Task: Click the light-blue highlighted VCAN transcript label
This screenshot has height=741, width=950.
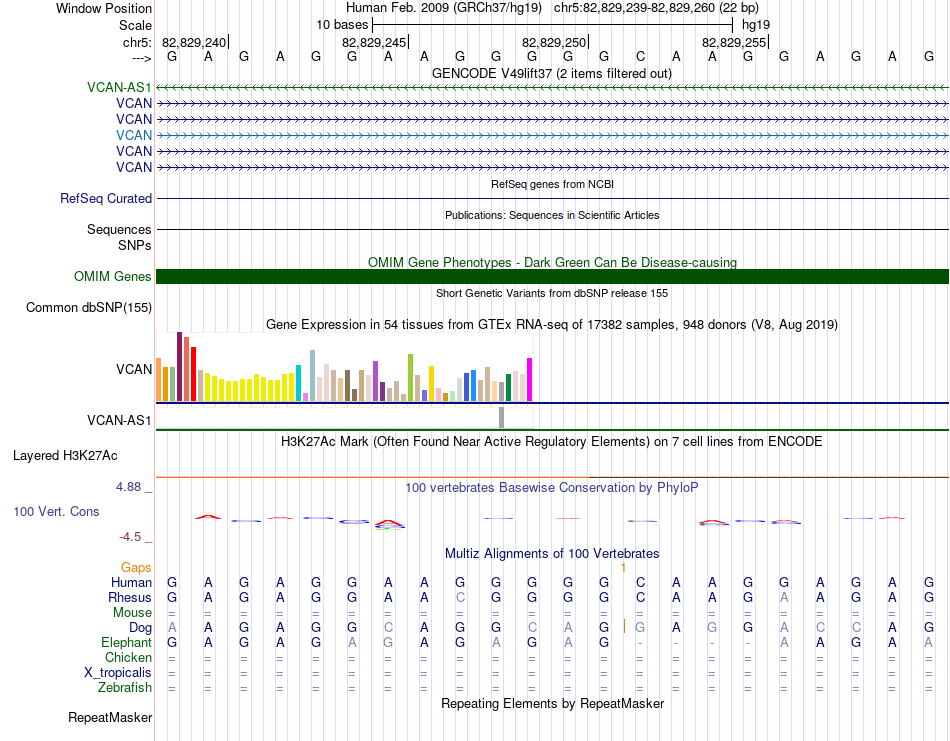Action: 134,135
